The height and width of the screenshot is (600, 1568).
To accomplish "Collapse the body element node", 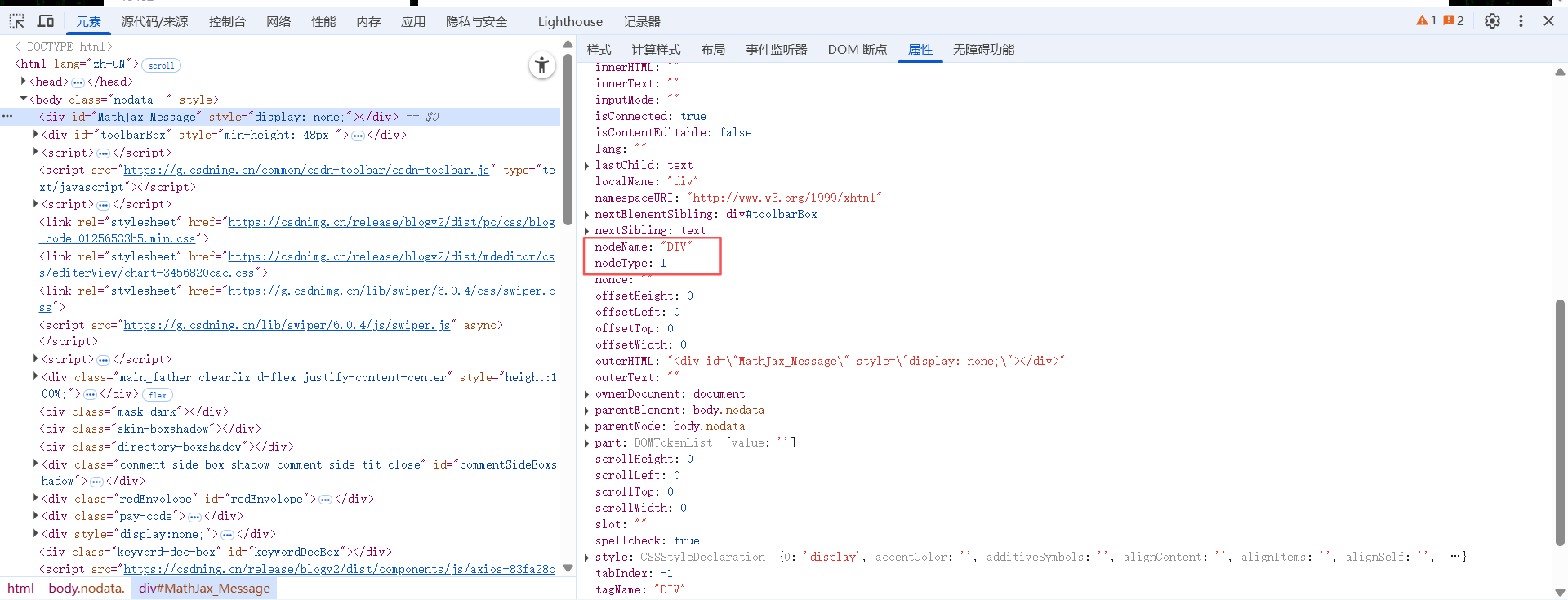I will point(24,99).
